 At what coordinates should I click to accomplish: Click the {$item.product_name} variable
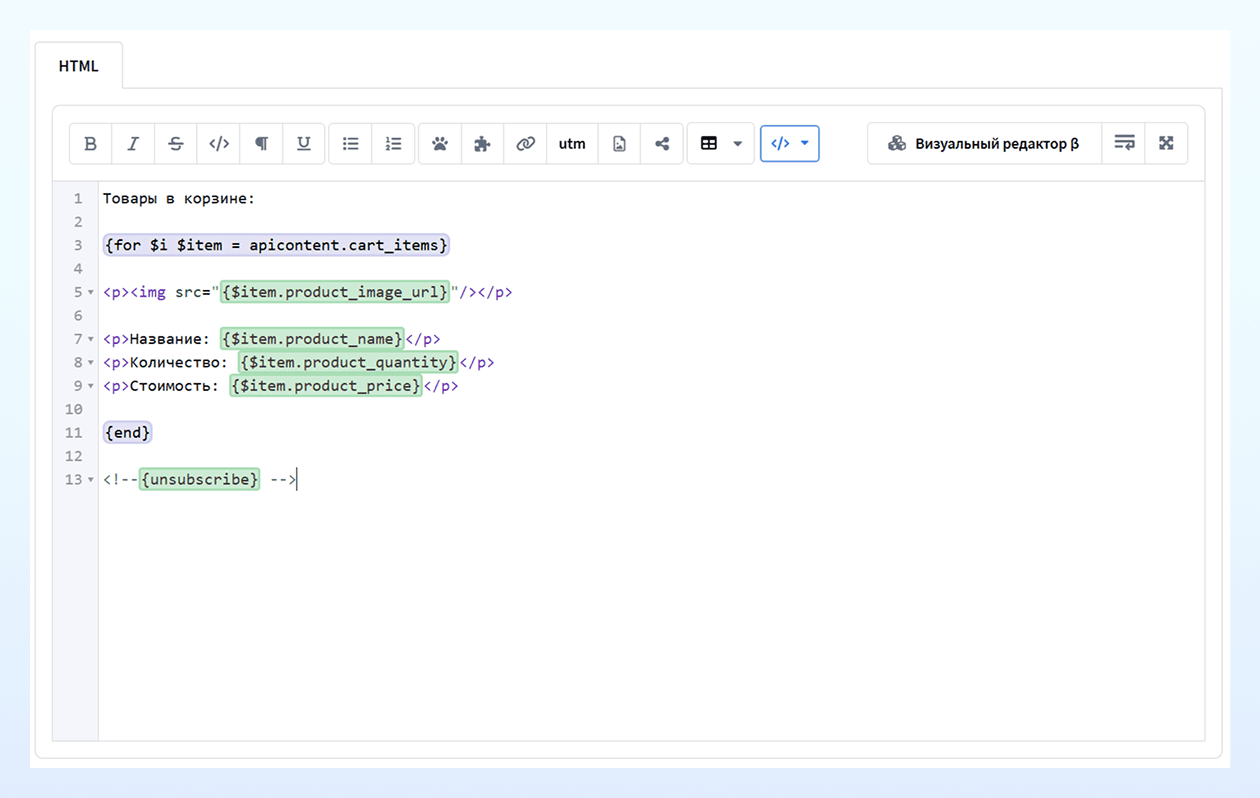[x=312, y=339]
